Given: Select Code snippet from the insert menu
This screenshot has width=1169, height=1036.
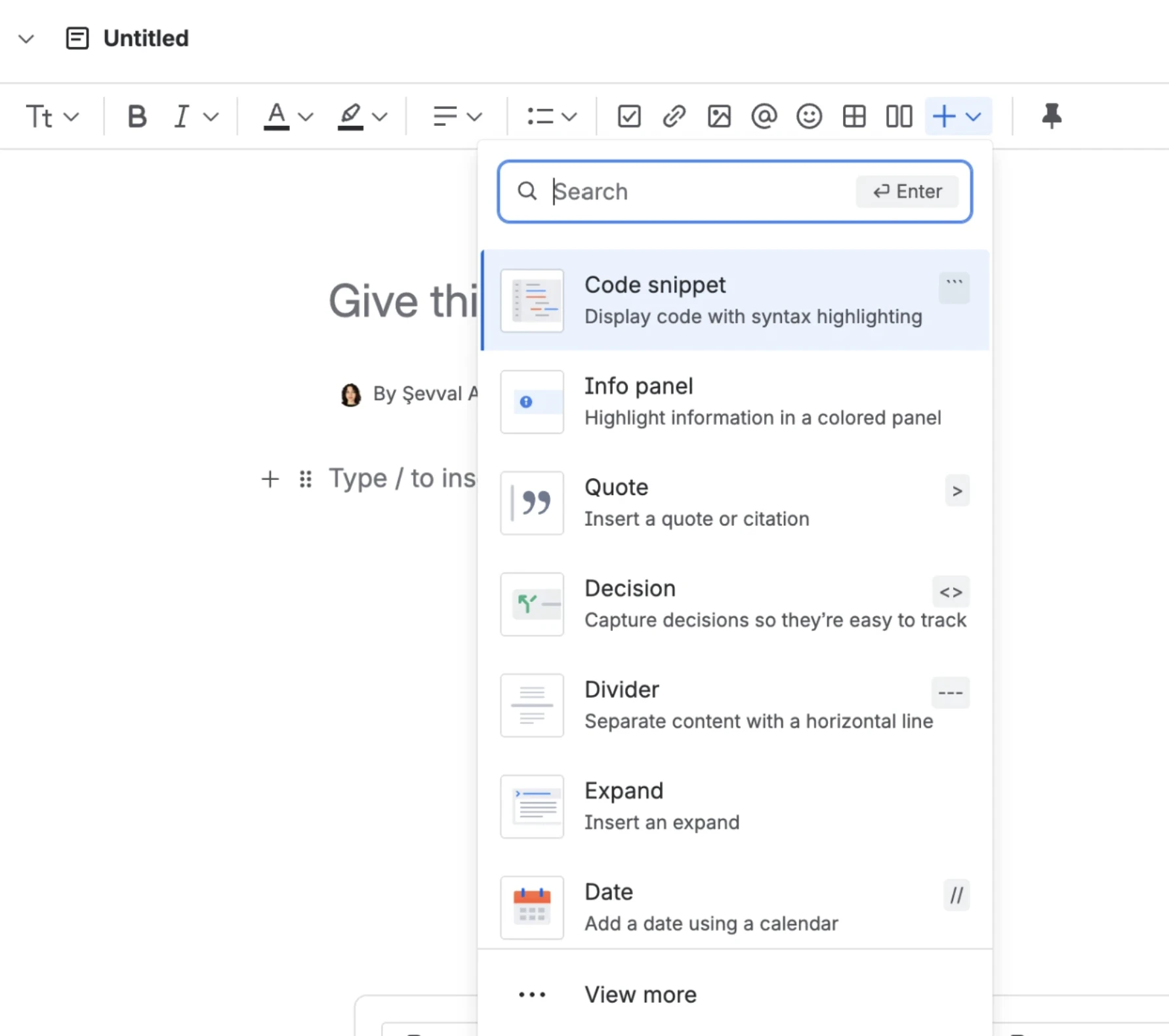Looking at the screenshot, I should click(735, 300).
